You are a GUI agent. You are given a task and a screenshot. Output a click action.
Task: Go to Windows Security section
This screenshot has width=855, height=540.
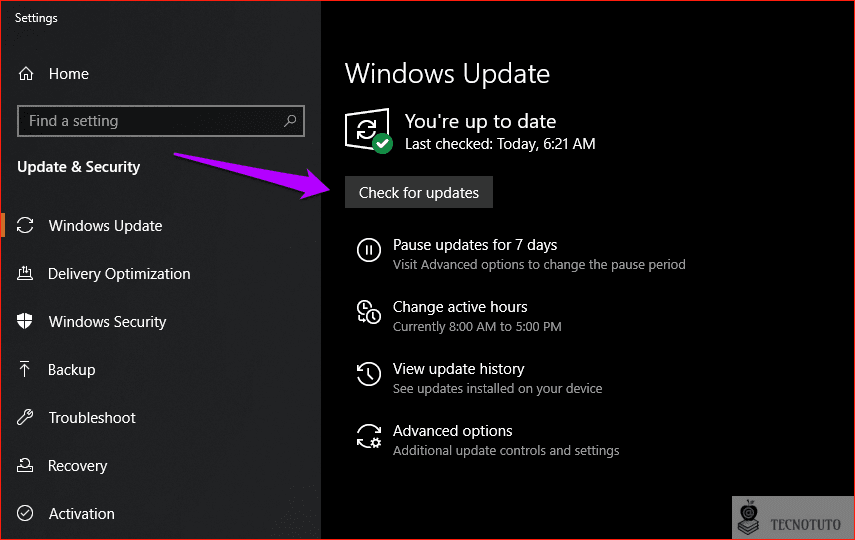107,322
